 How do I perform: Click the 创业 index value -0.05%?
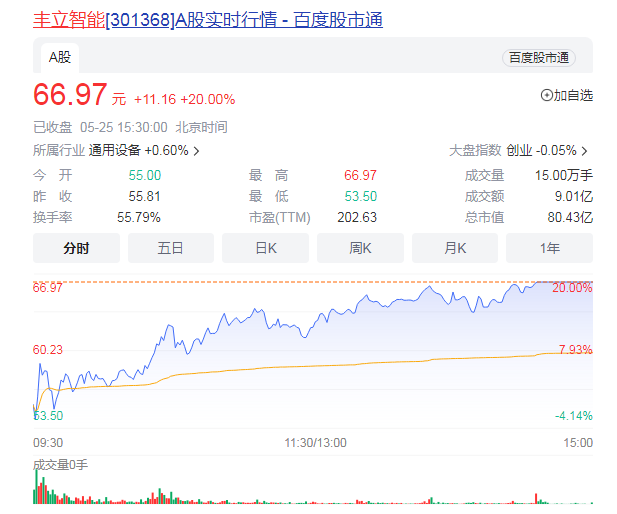click(555, 151)
